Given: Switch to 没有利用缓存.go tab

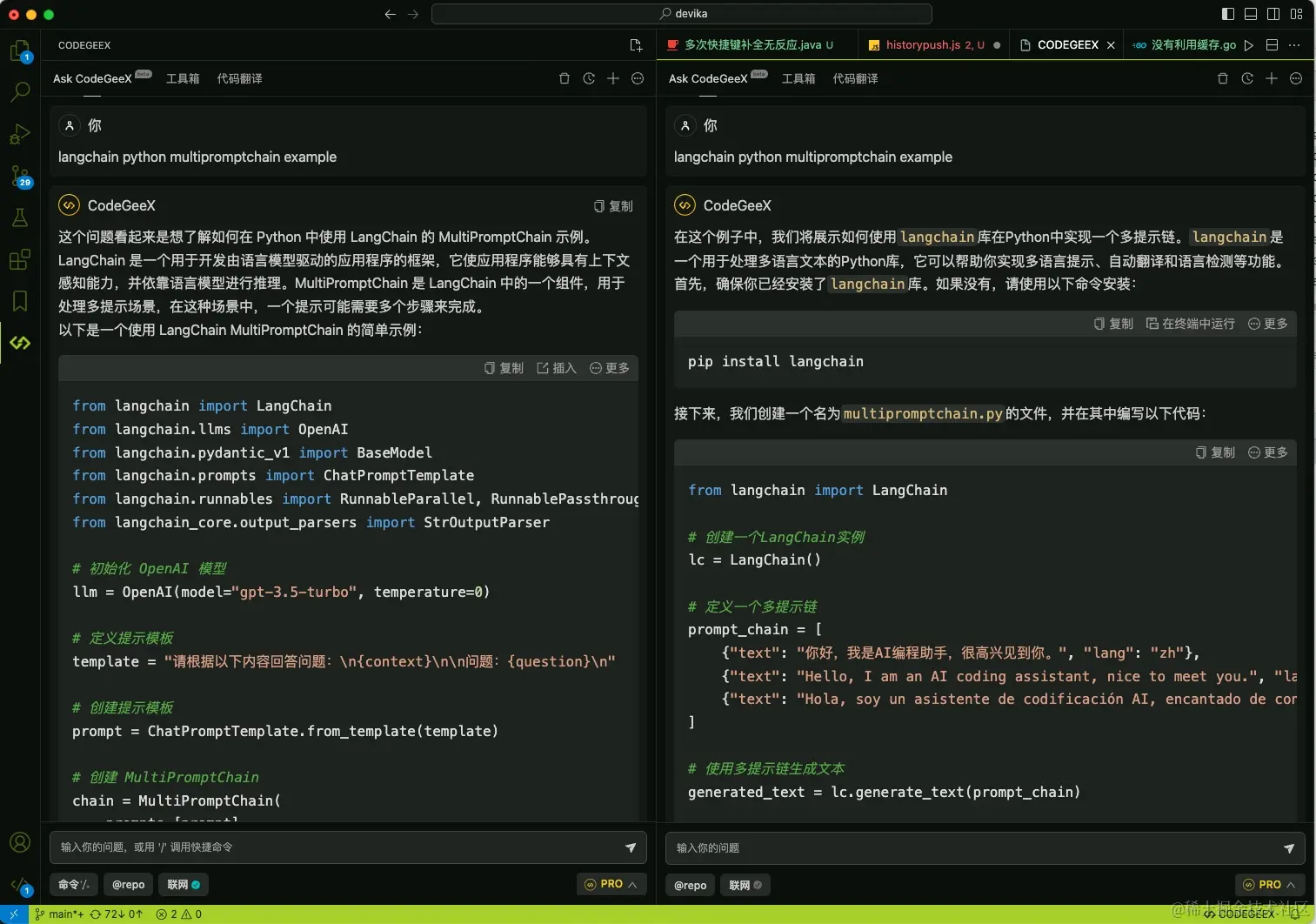Looking at the screenshot, I should click(1184, 45).
